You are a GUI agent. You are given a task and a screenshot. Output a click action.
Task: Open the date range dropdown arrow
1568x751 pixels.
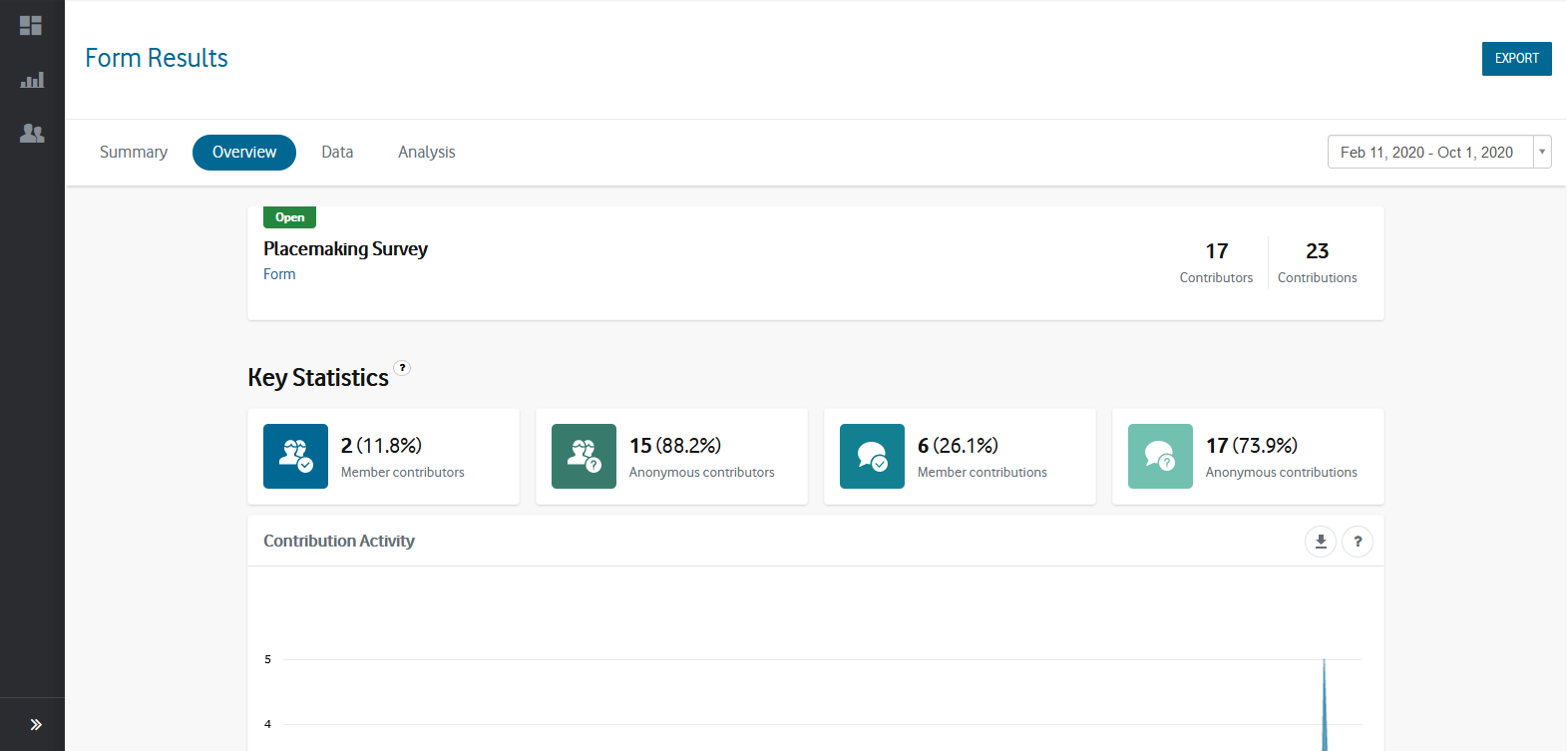(x=1542, y=152)
